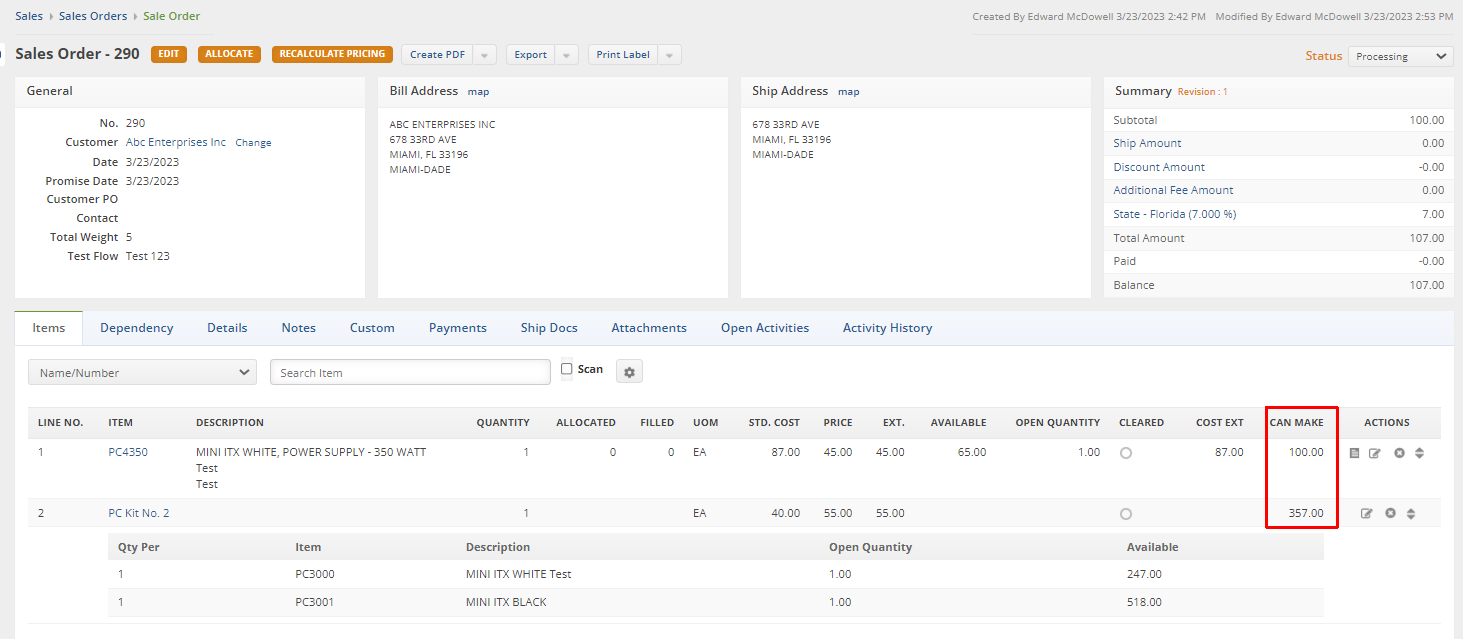This screenshot has width=1463, height=639.
Task: Click the Export button
Action: pyautogui.click(x=530, y=55)
